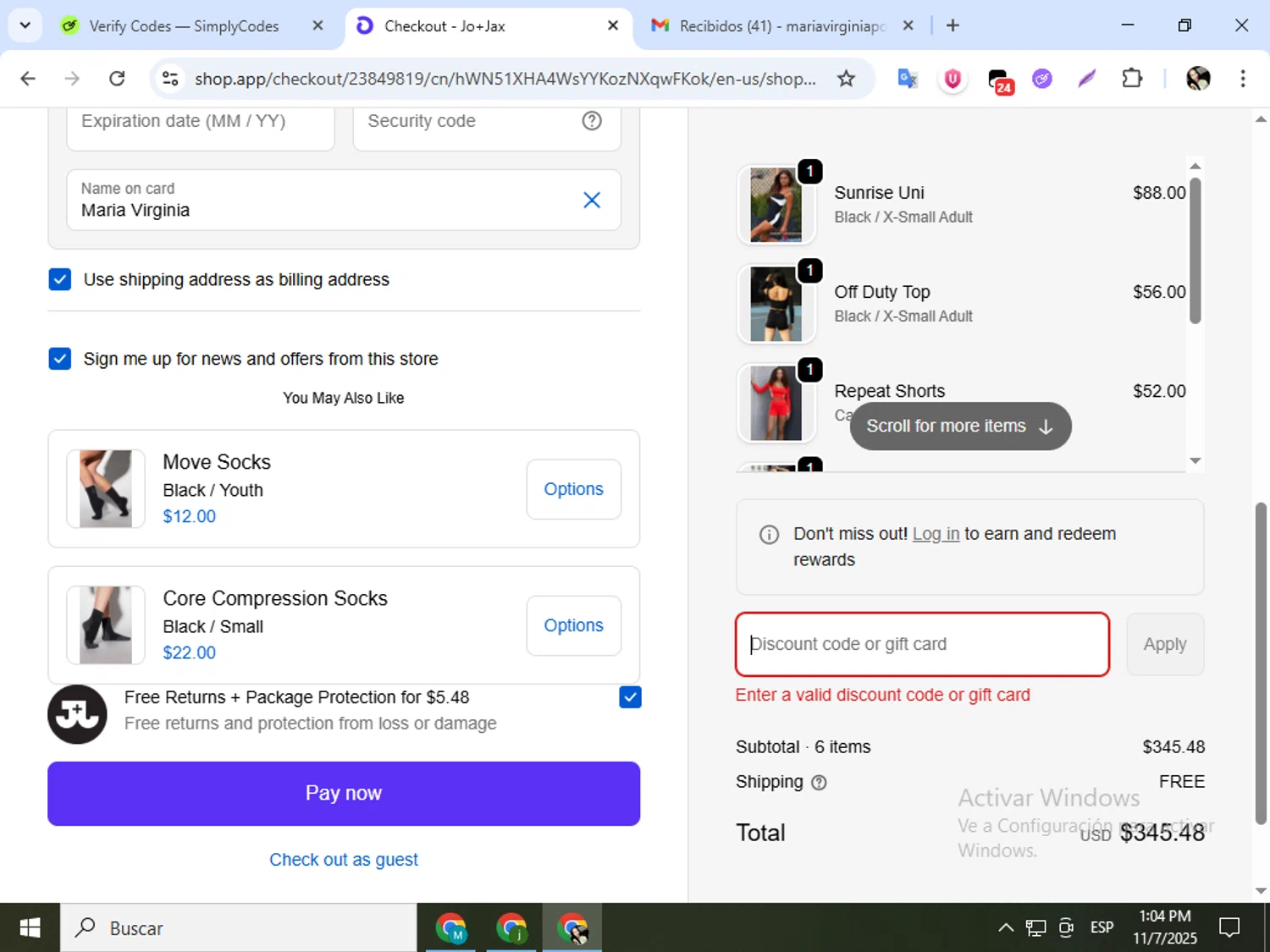Show hidden system tray icons
This screenshot has height=952, width=1270.
tap(1006, 927)
